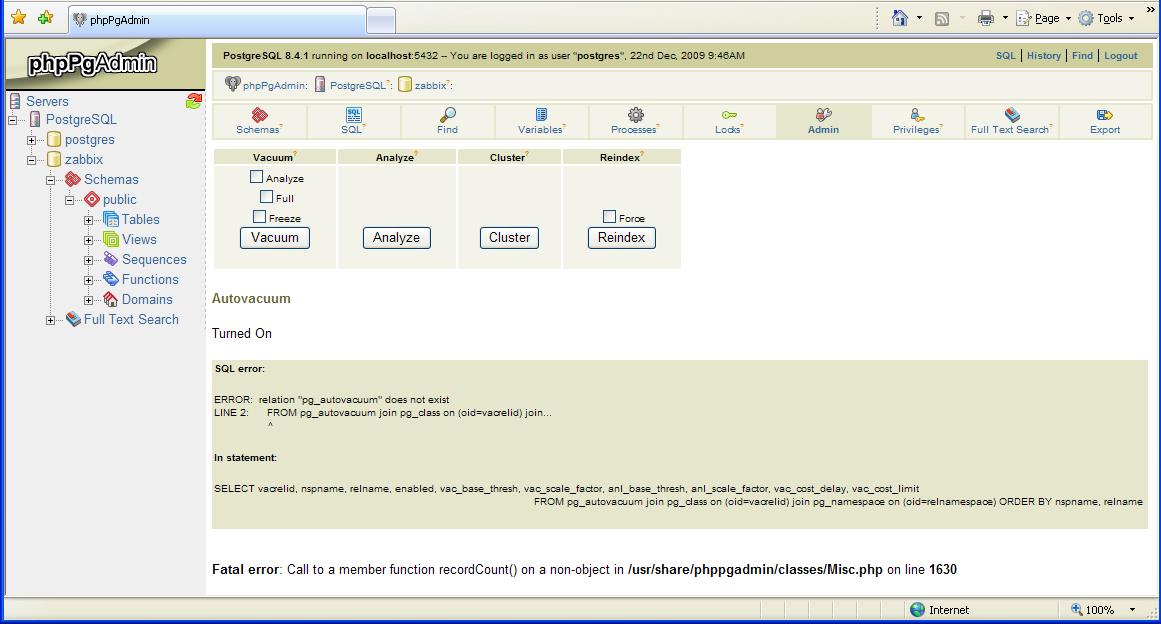Click the zabbix breadcrumb link
The height and width of the screenshot is (624, 1161).
(430, 85)
